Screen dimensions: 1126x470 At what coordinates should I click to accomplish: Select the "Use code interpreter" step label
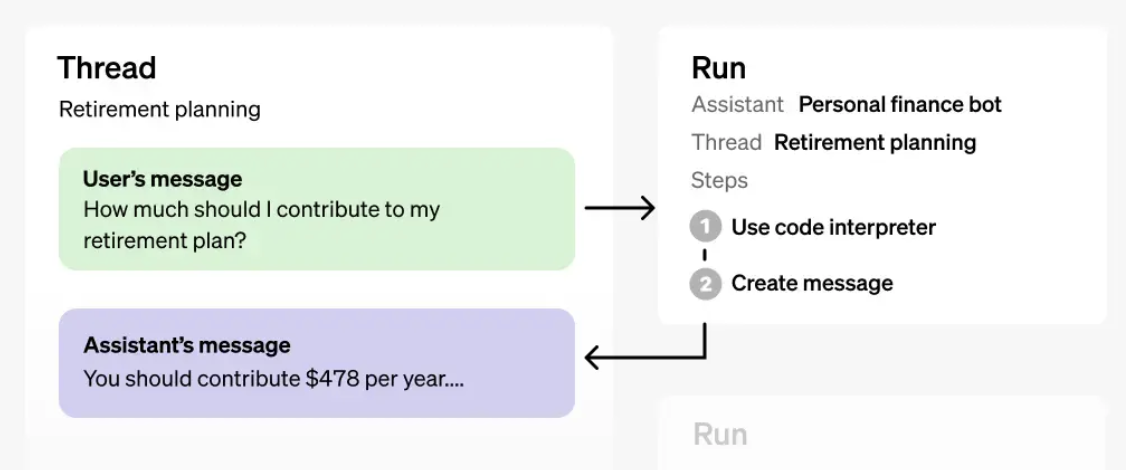[x=833, y=228]
